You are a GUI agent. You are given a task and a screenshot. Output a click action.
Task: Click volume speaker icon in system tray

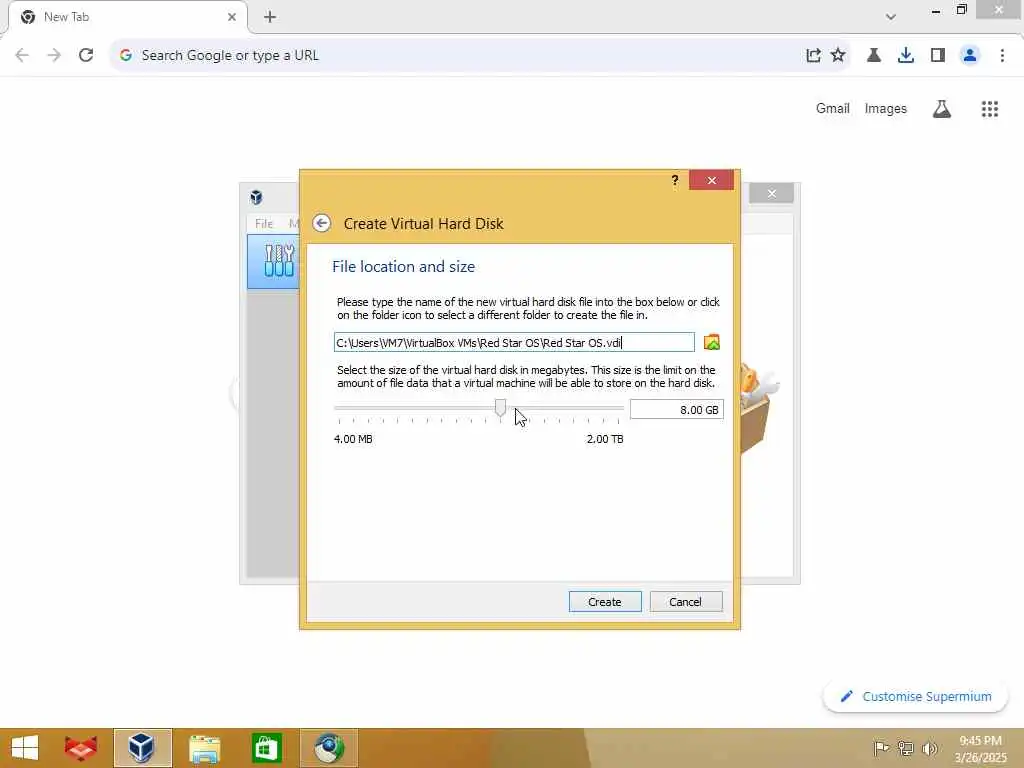pyautogui.click(x=929, y=748)
